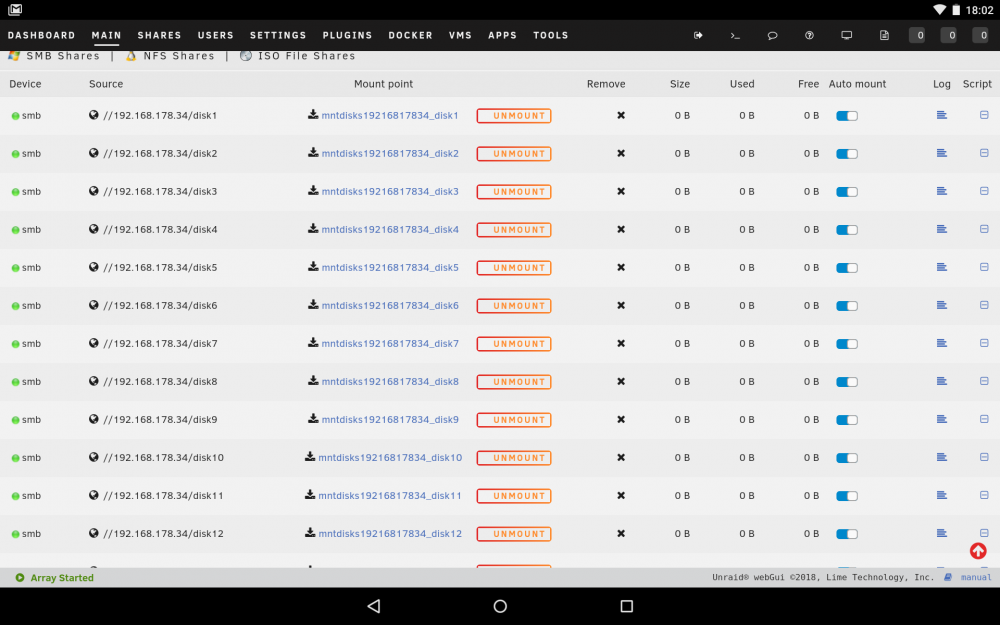The image size is (1000, 625).
Task: Open the feedback speech bubble icon
Action: pos(772,35)
